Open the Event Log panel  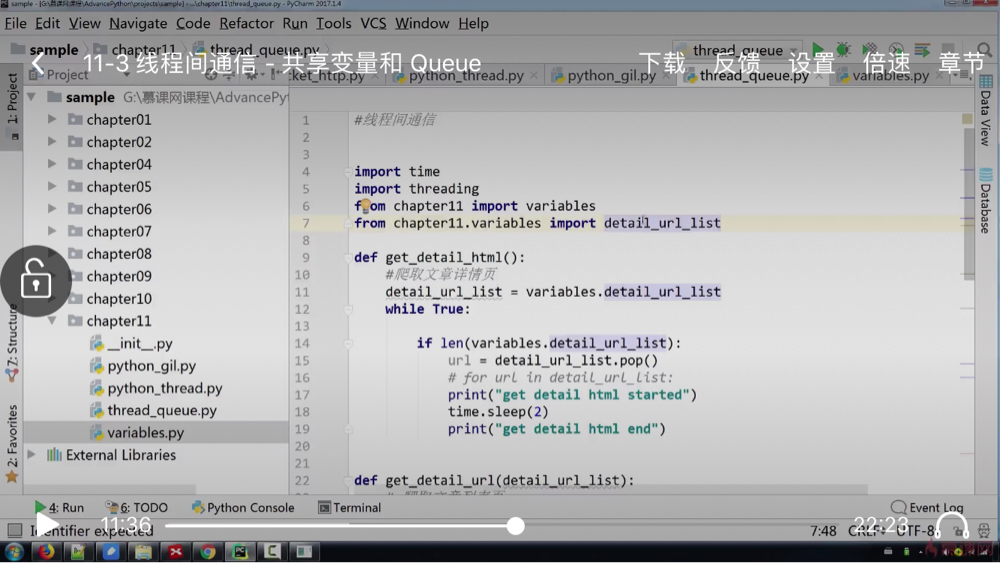927,508
